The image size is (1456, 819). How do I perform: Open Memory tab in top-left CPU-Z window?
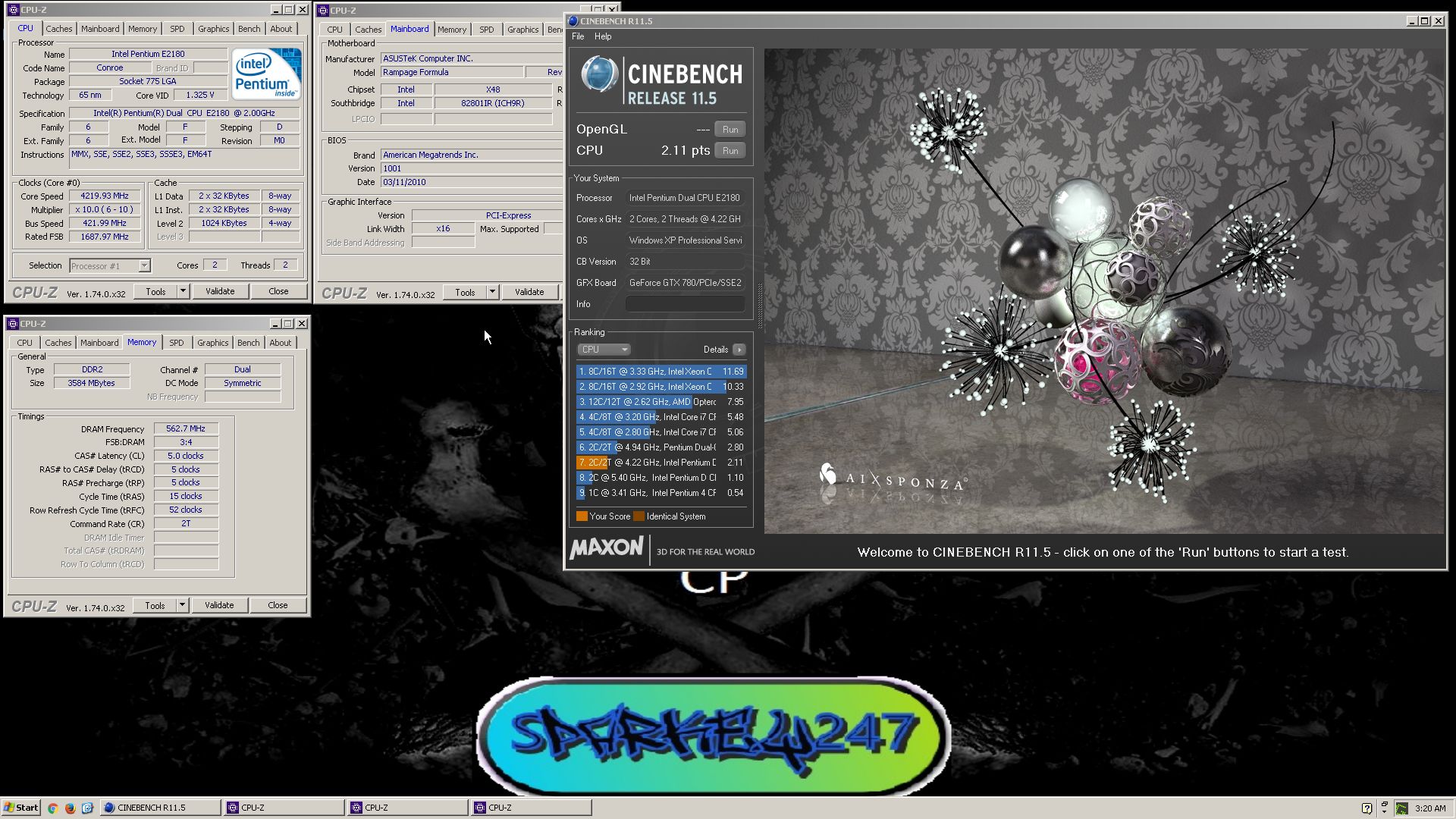tap(143, 29)
